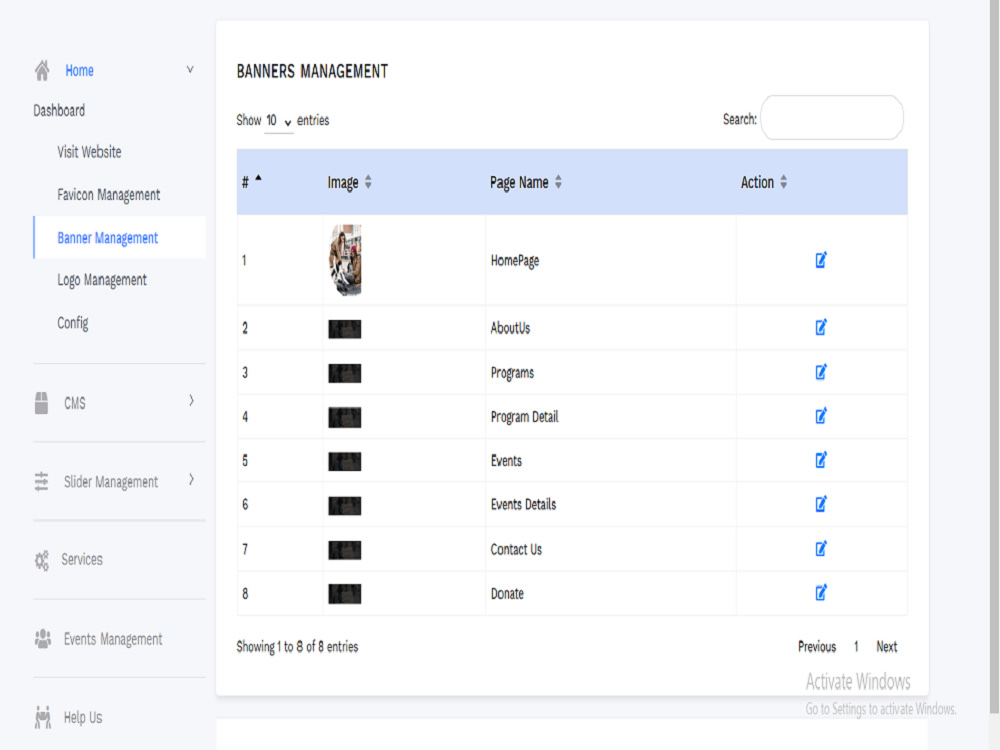Open the CMS menu

[75, 404]
